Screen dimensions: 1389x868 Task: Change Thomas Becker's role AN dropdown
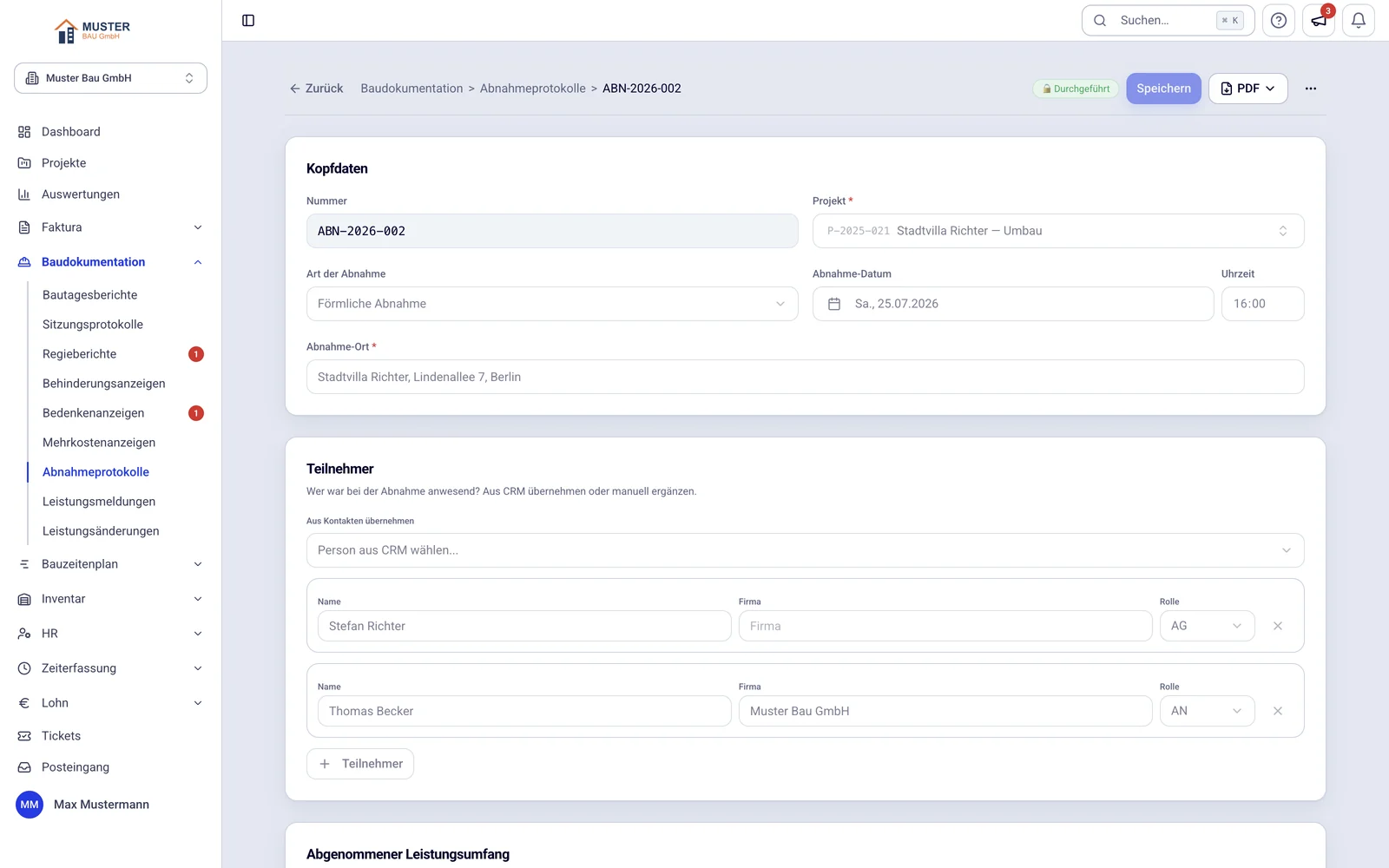(1207, 711)
